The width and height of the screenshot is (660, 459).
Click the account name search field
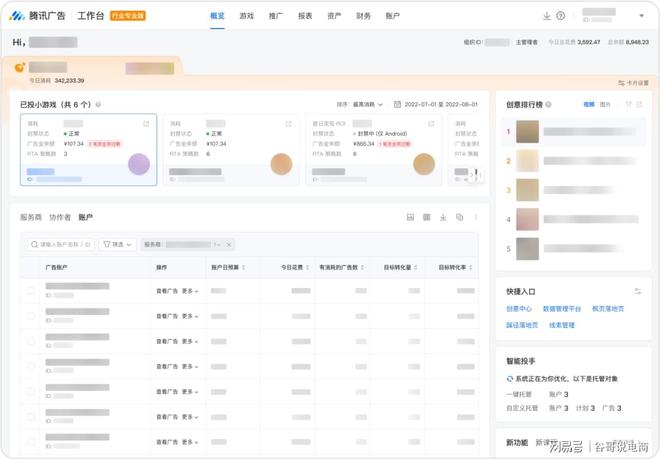tap(62, 244)
